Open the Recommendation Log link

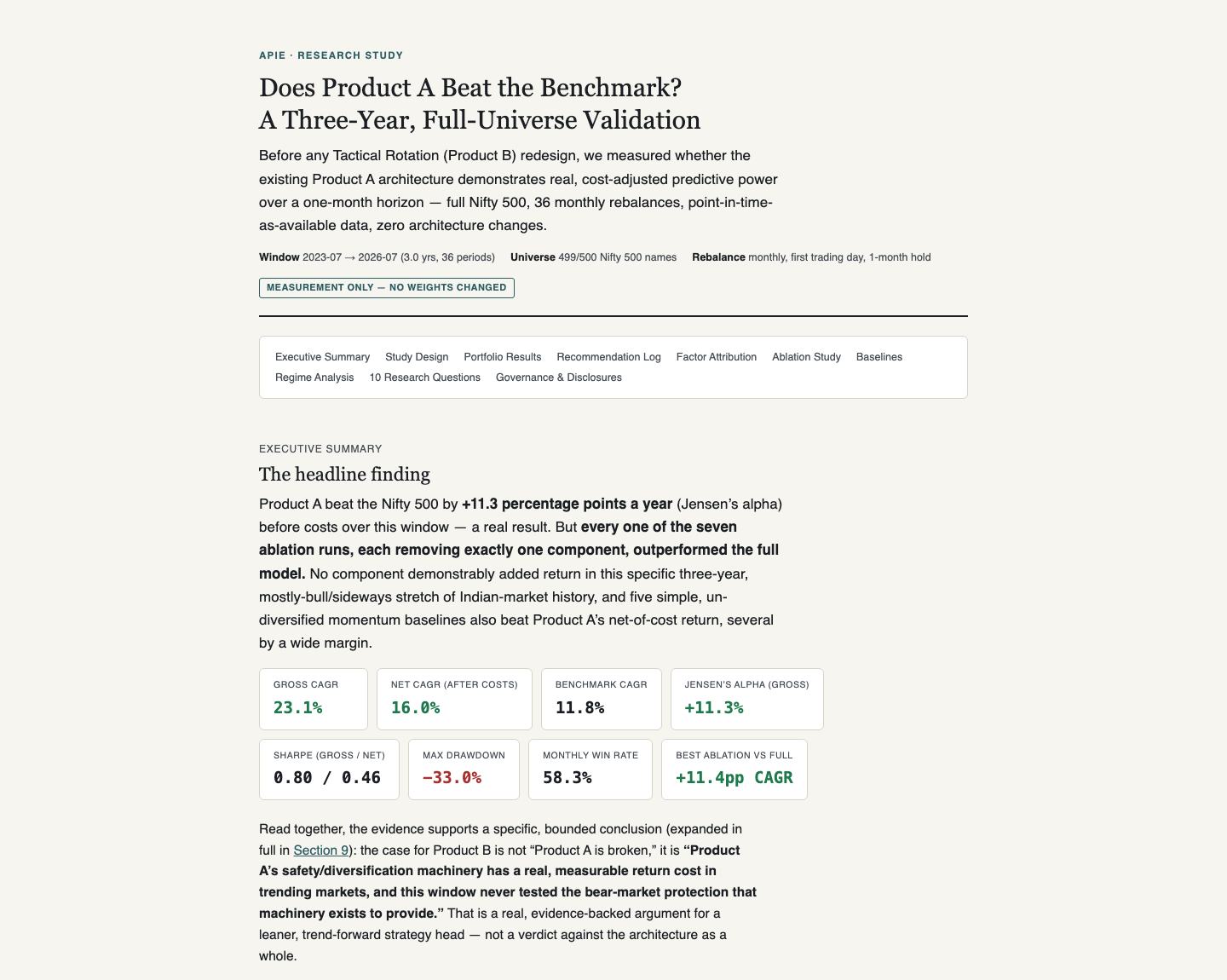tap(608, 357)
